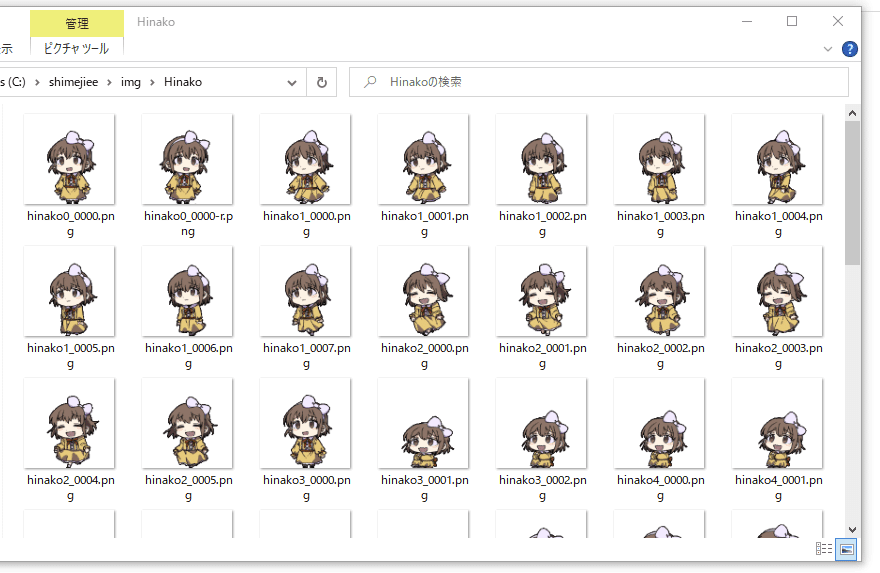Select hinako2_0000.png thumbnail
Screen dimensions: 880x573
424,291
